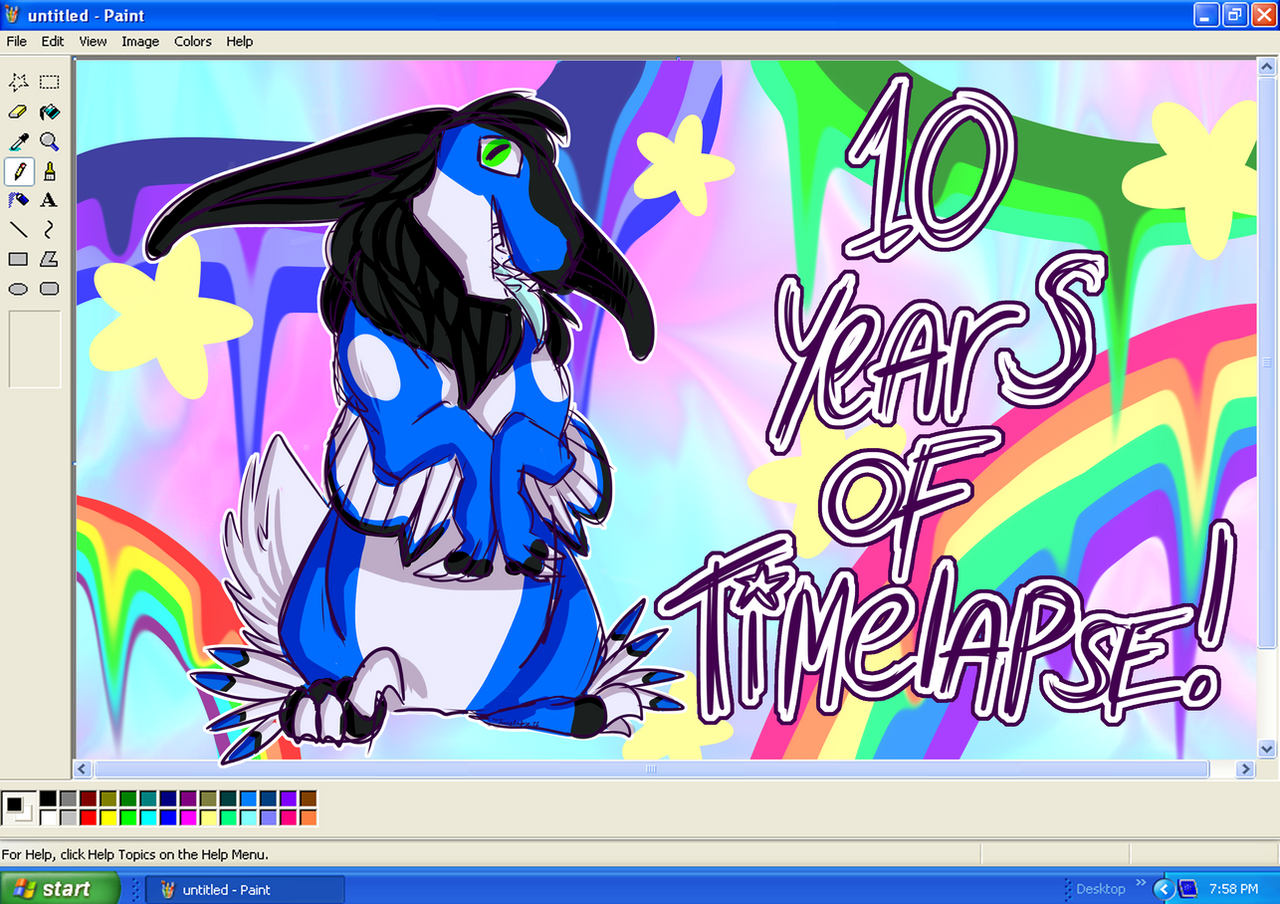The width and height of the screenshot is (1280, 904).
Task: Select the Pick Color eyedropper tool
Action: click(x=18, y=142)
